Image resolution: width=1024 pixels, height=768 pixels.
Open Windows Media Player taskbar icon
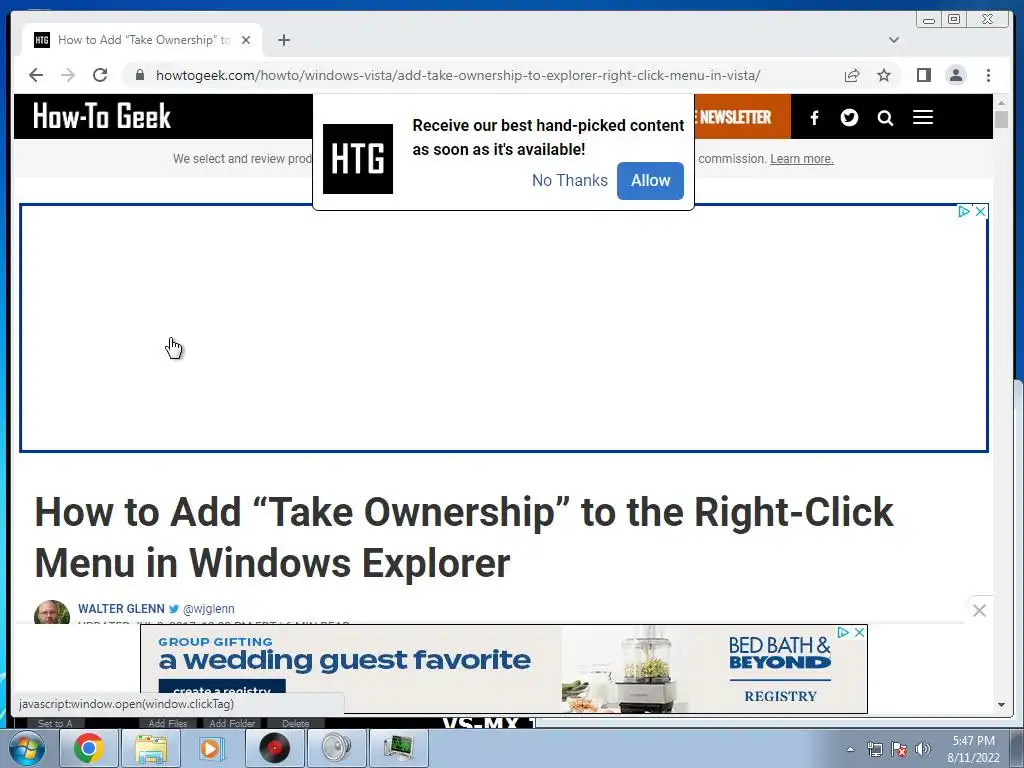(x=210, y=748)
